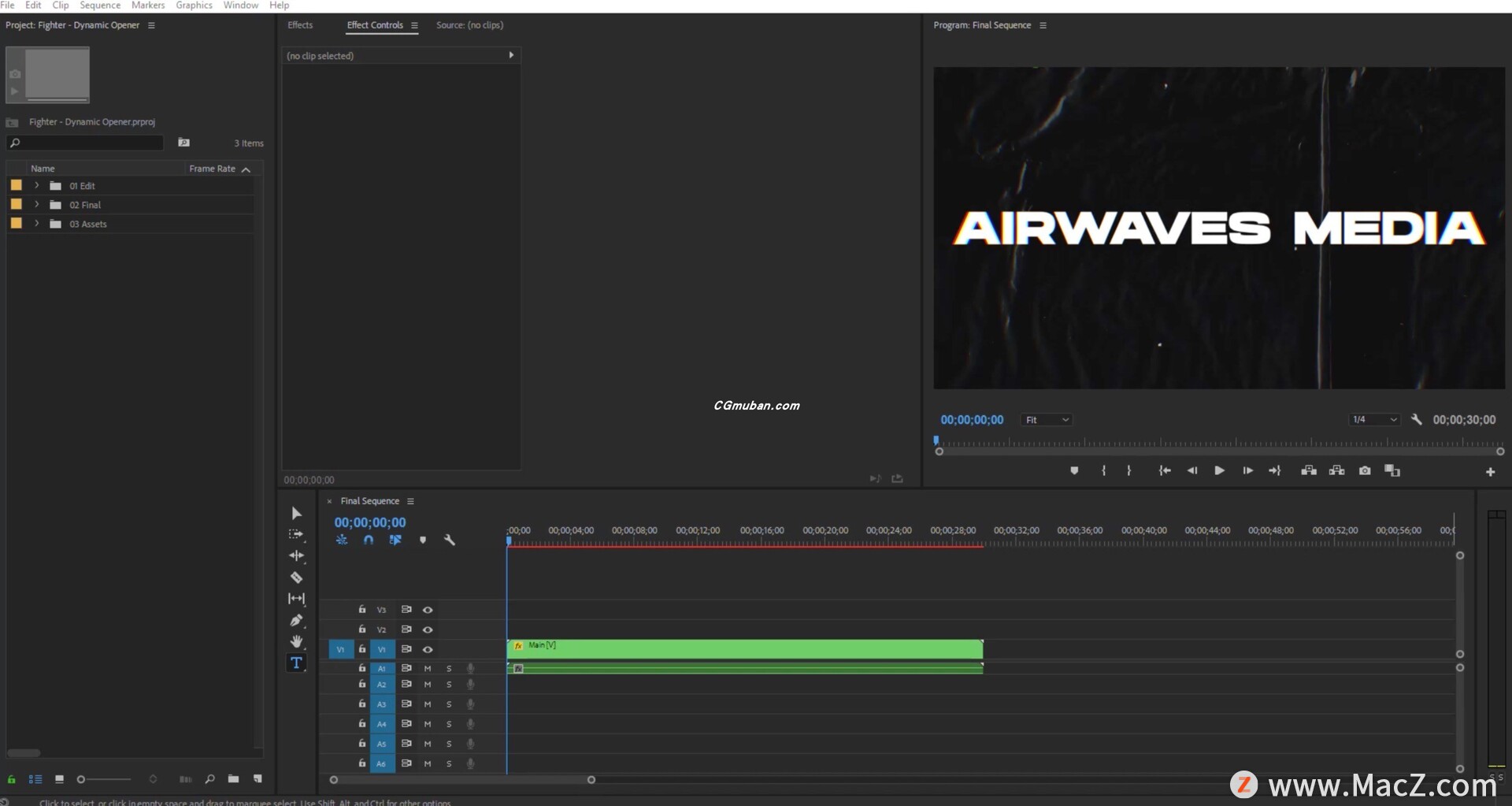This screenshot has height=806, width=1512.
Task: Click timeline playhead position timecode
Action: 370,522
